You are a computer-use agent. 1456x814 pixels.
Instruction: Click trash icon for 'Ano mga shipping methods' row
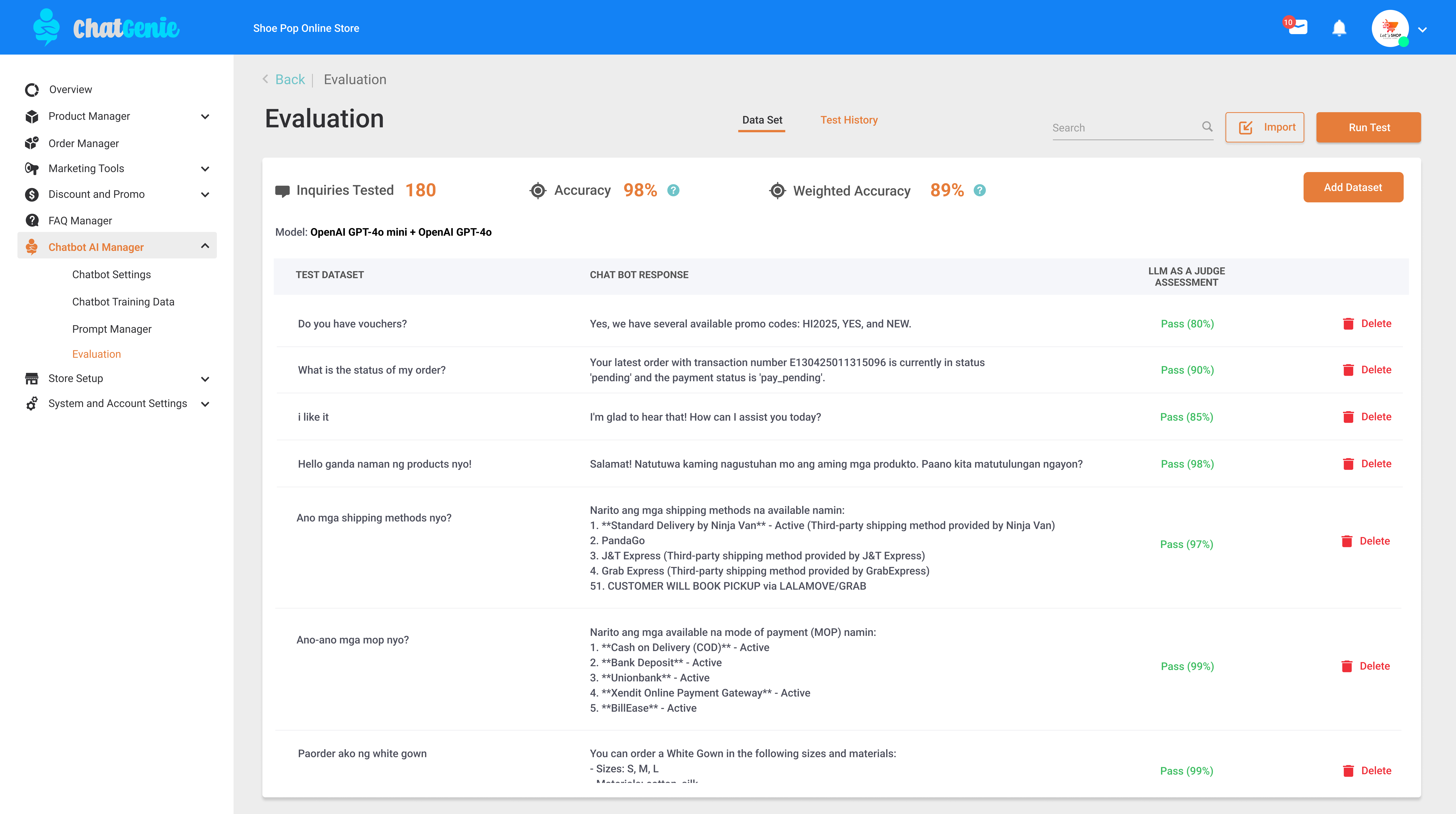1347,541
